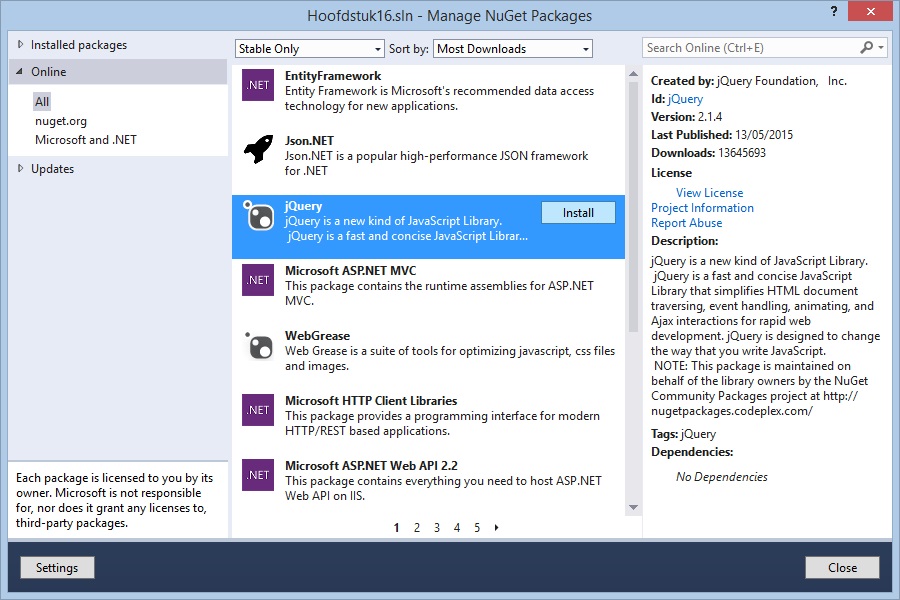
Task: Click the Microsoft ASP.NET MVC .NET icon
Action: coord(258,280)
